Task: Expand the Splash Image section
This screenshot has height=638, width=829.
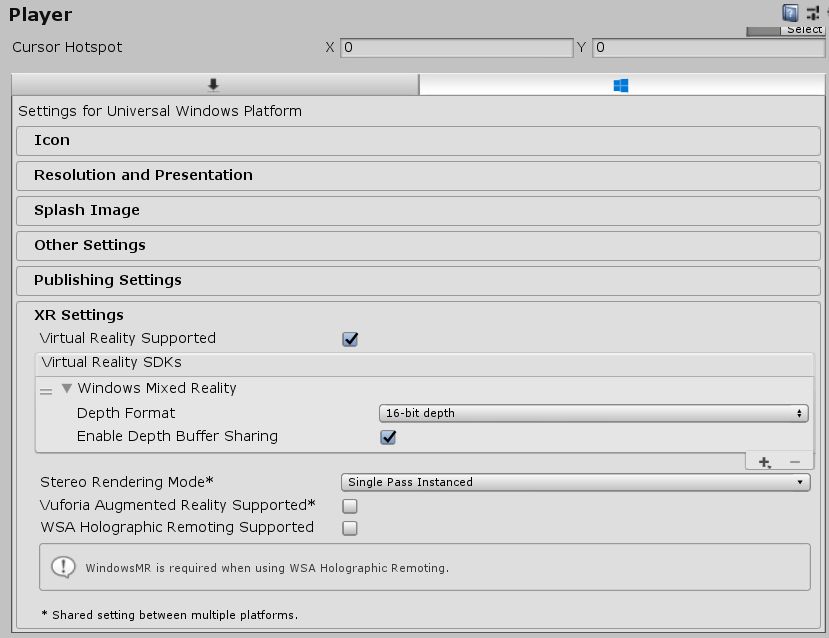Action: pos(418,210)
